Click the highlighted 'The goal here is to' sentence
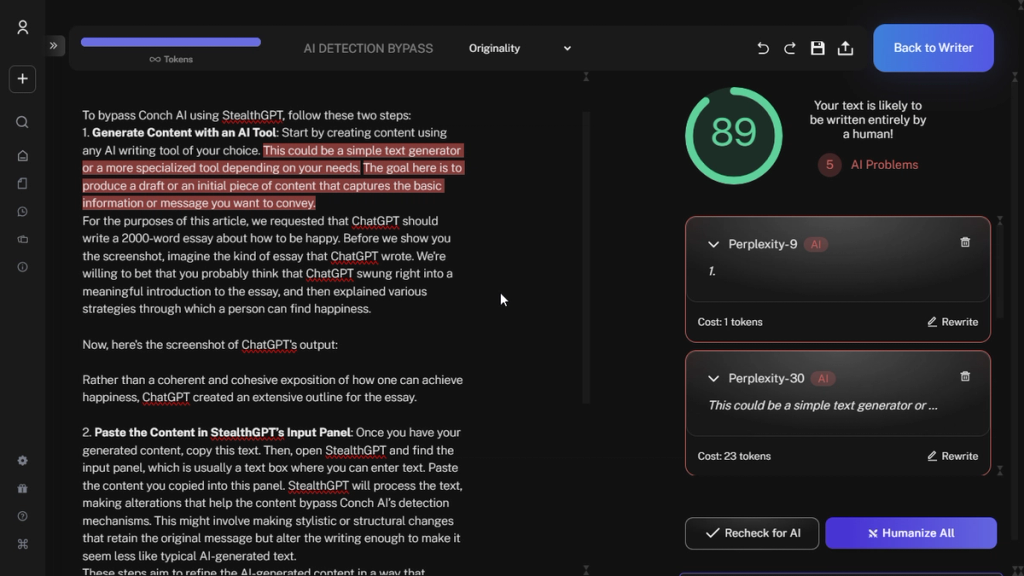This screenshot has height=576, width=1024. point(273,185)
